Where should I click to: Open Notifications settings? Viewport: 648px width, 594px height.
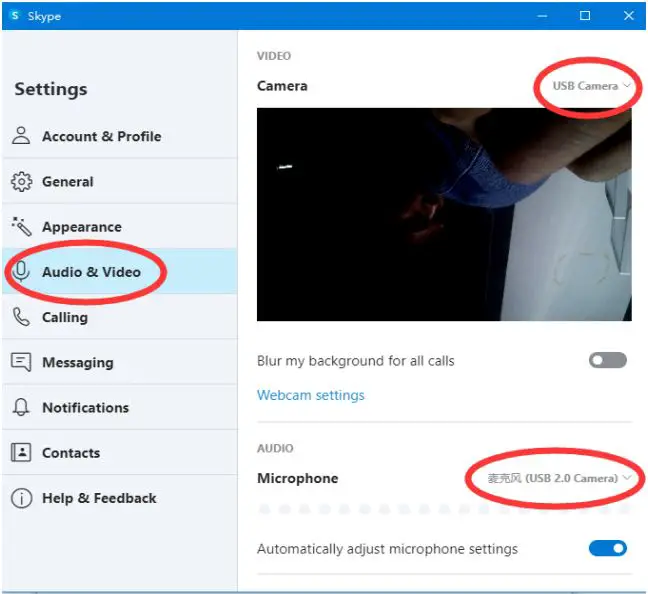tap(120, 407)
